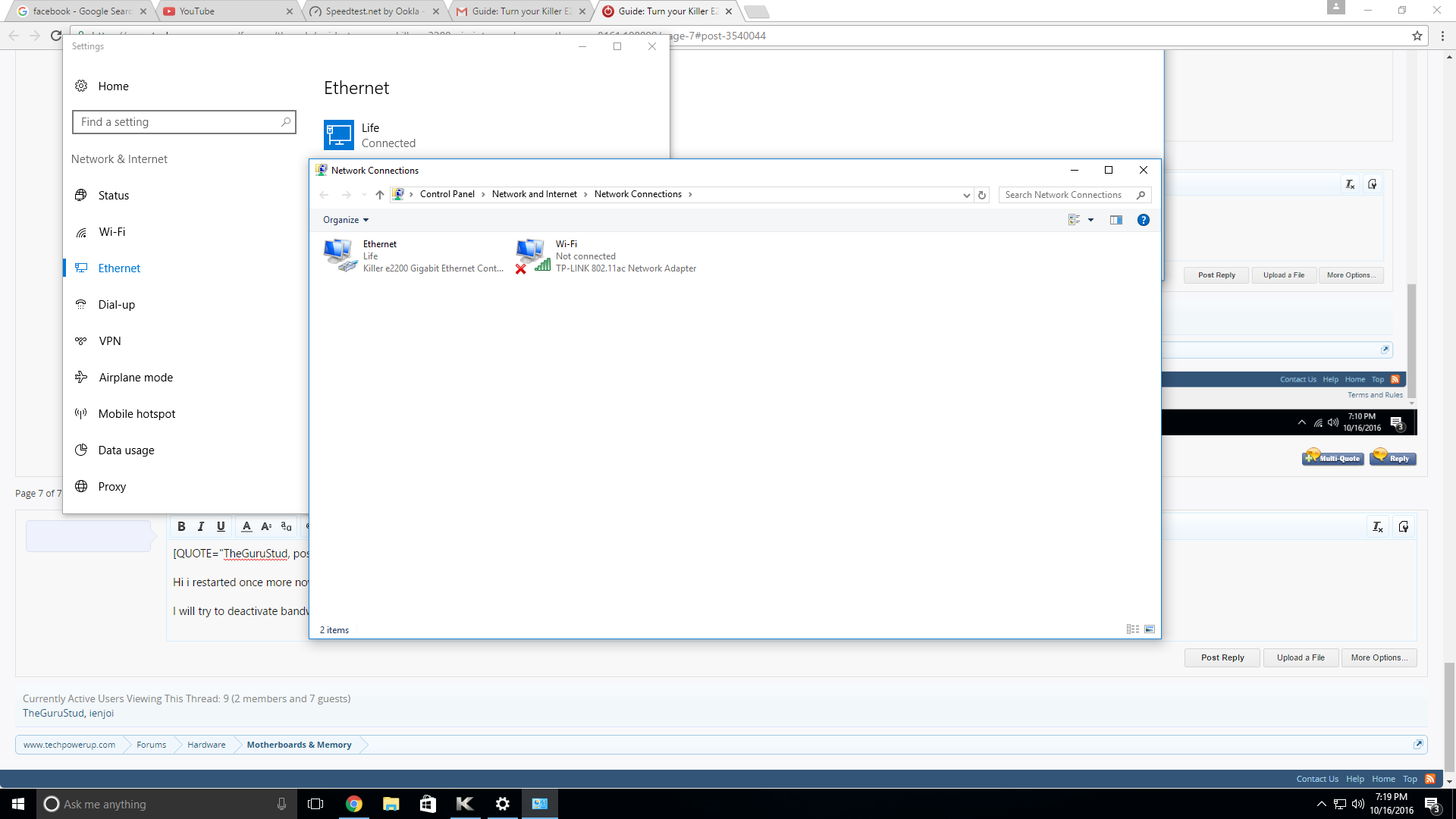Image resolution: width=1456 pixels, height=819 pixels.
Task: Expand chevron after Network and Internet breadcrumb
Action: tap(585, 194)
